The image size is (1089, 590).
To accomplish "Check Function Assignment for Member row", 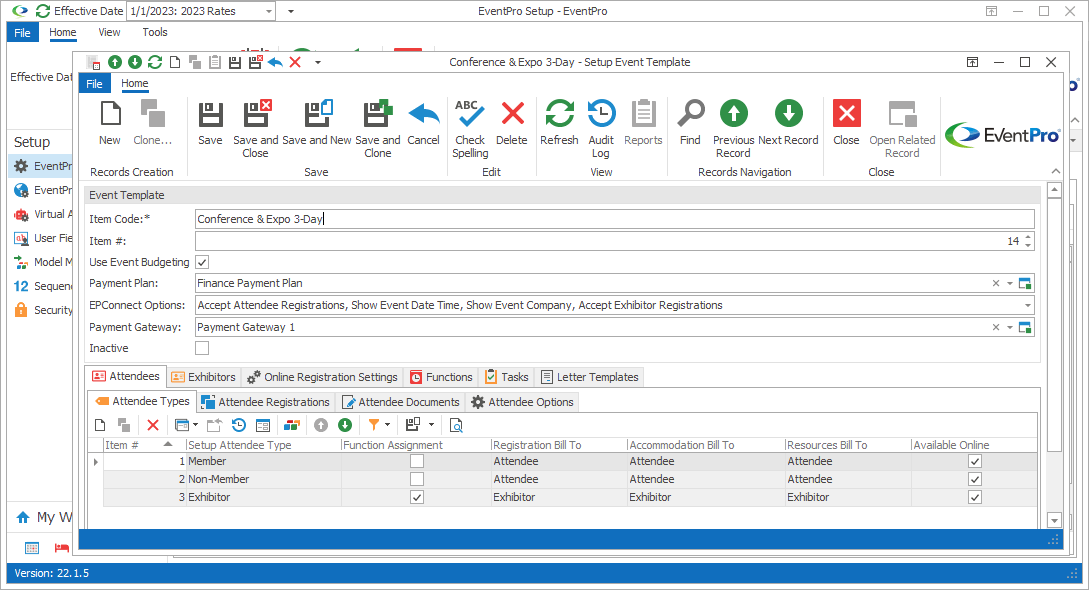I will coord(417,462).
